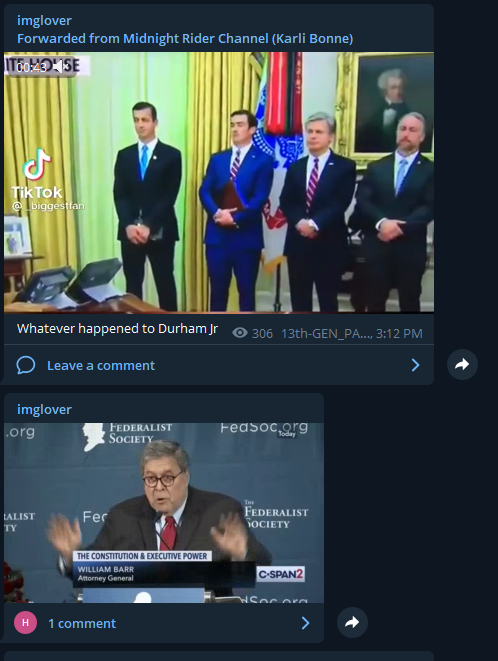
Task: Play the William Barr C-SPAN2 video
Action: click(164, 513)
